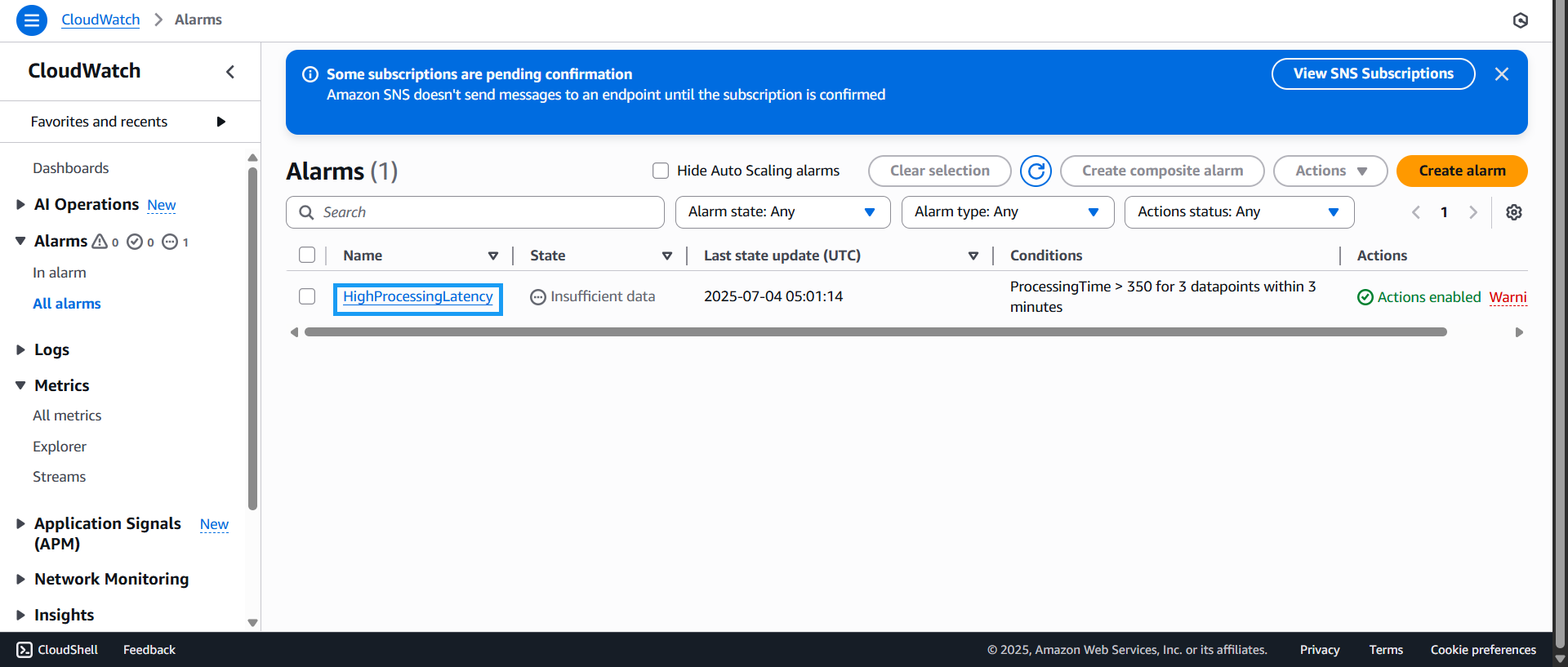
Task: Open the hamburger navigation menu icon
Action: [x=31, y=20]
